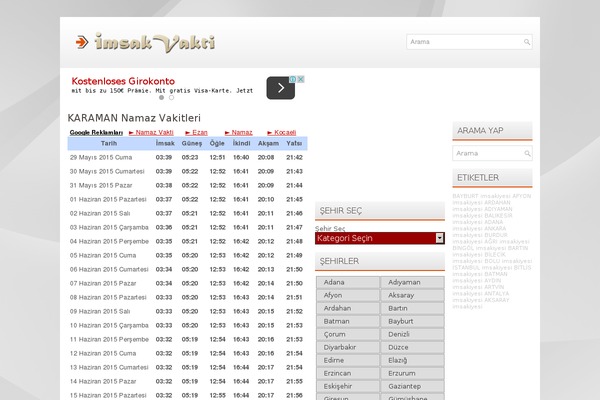Viewport: 600px width, 400px height.
Task: Click the imsak Vakti site logo
Action: (145, 42)
